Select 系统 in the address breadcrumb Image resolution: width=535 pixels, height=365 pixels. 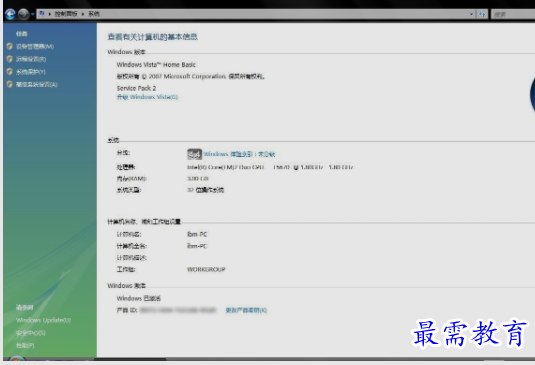point(94,14)
